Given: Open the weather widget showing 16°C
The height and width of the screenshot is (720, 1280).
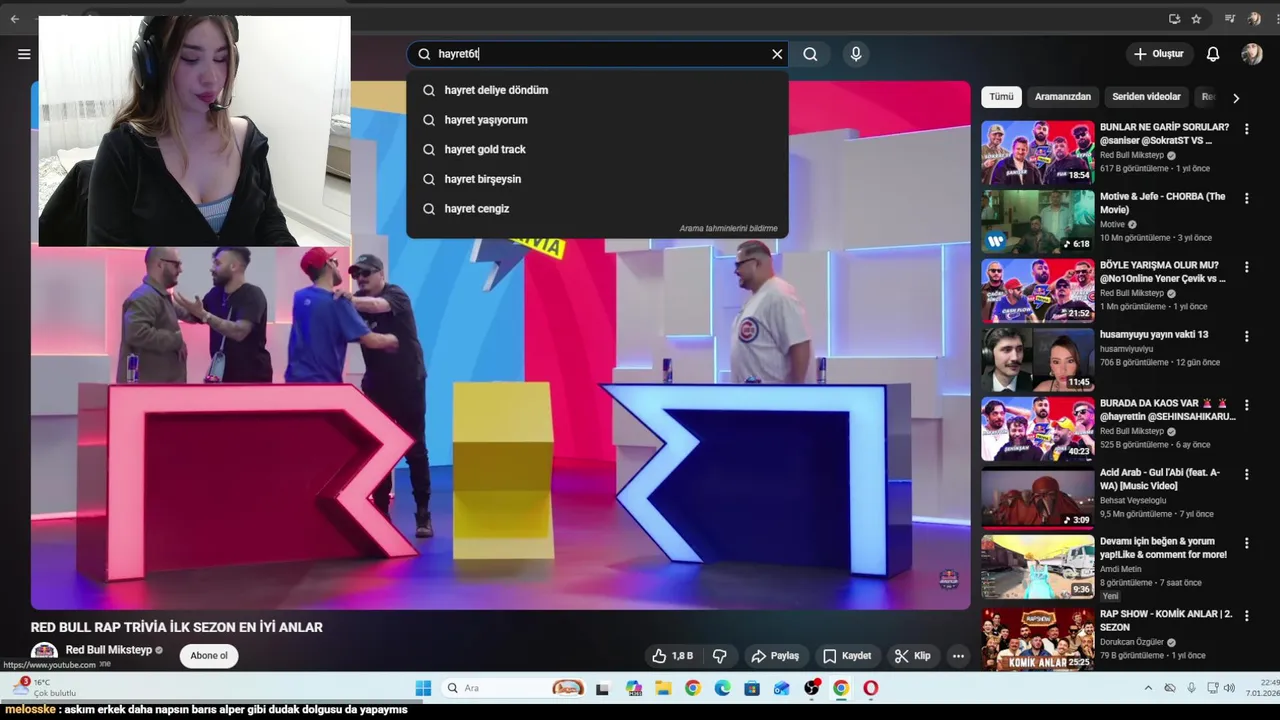Looking at the screenshot, I should tap(44, 688).
